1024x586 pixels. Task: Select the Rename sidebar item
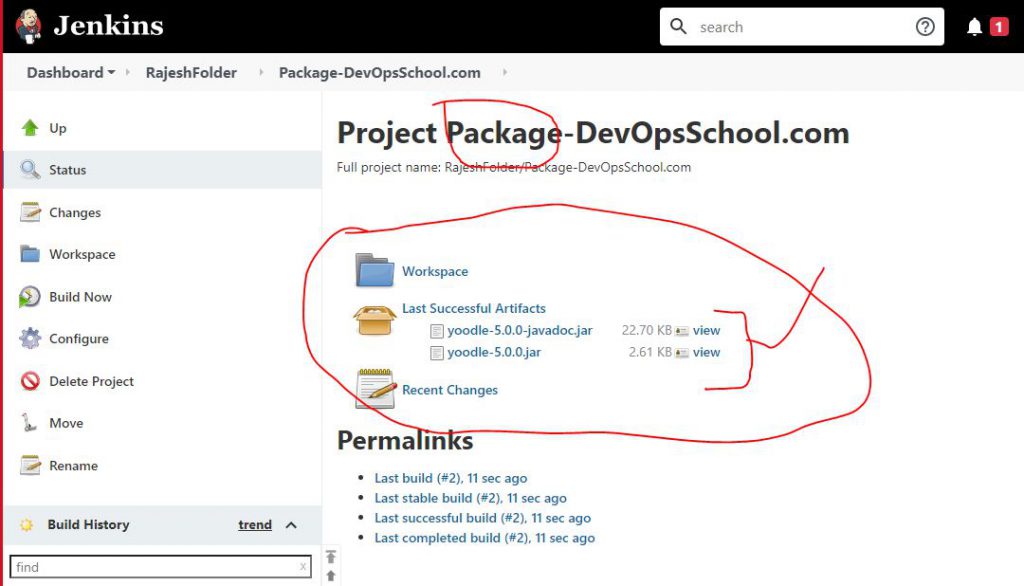click(73, 466)
